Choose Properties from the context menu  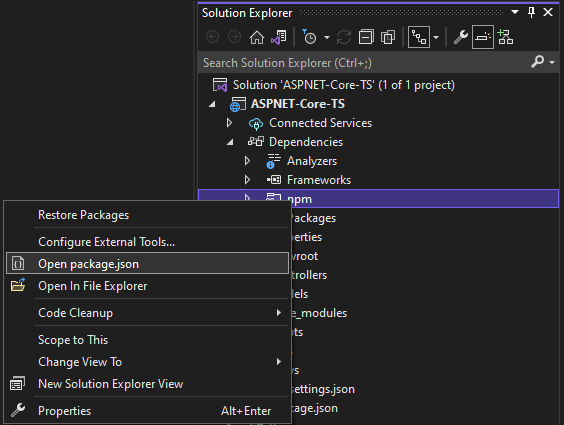pos(147,411)
